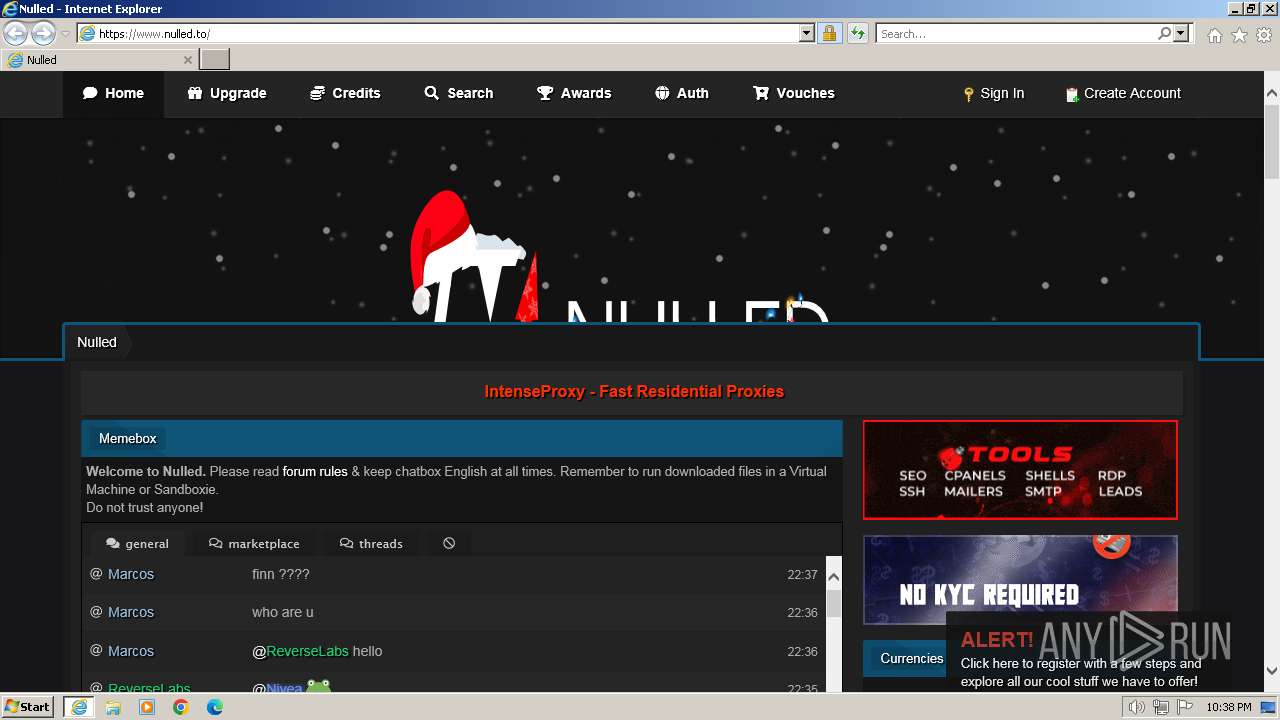Close the Nulled browser tab
The image size is (1280, 720).
coord(188,60)
